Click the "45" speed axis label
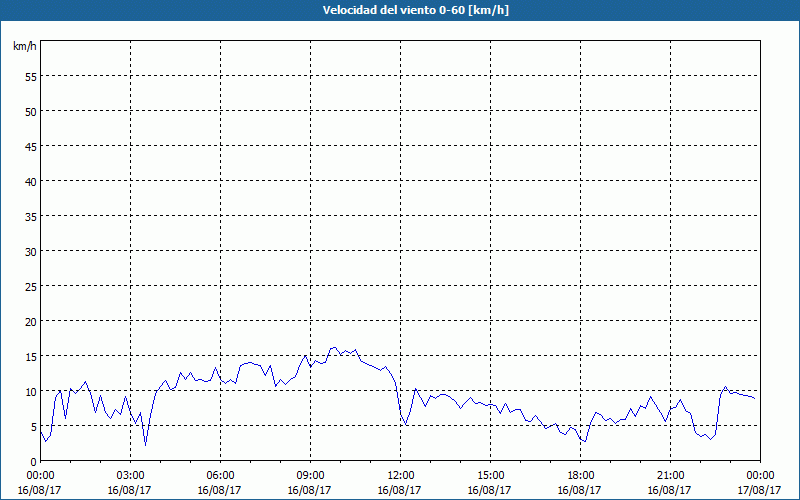 [x=31, y=146]
